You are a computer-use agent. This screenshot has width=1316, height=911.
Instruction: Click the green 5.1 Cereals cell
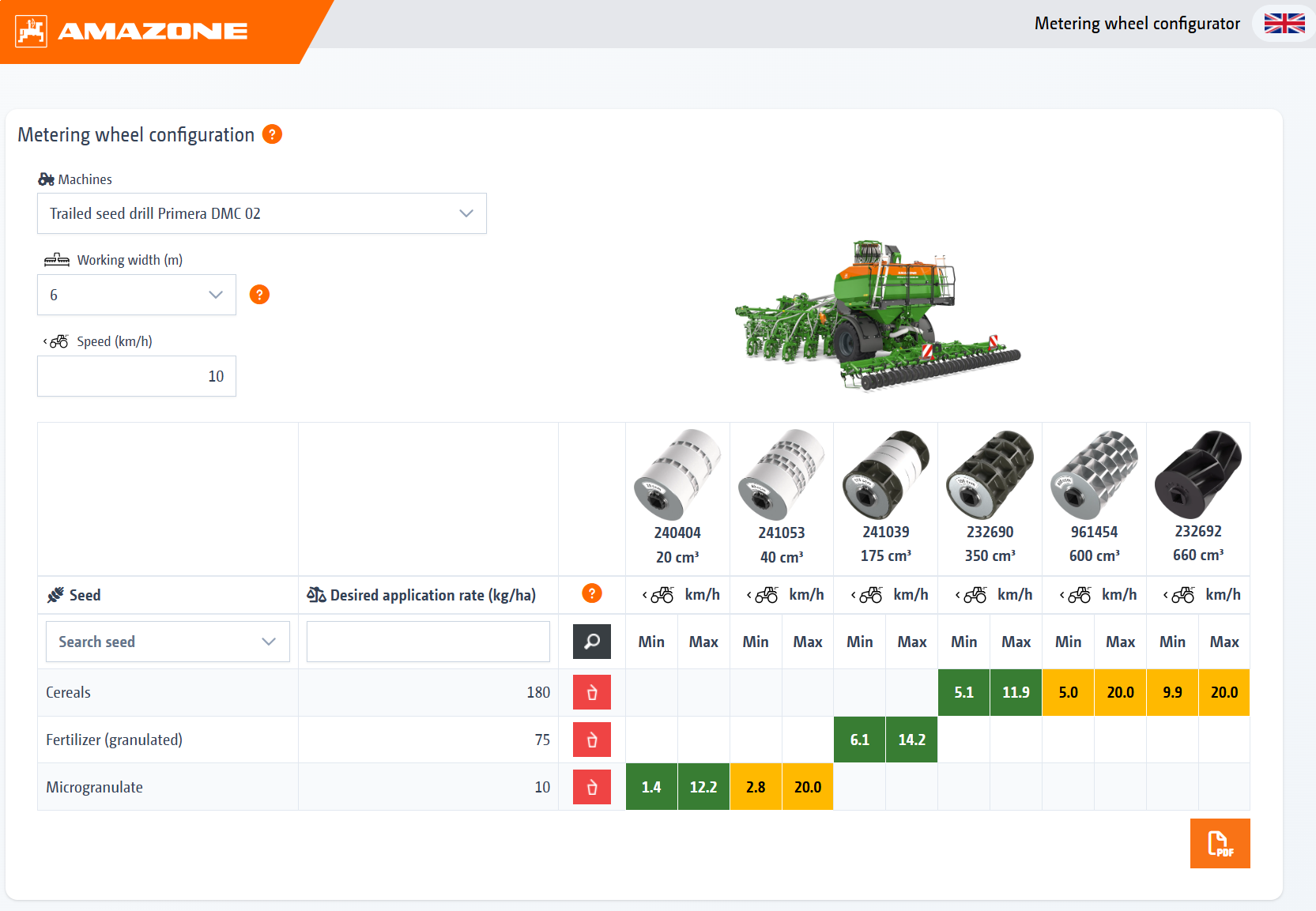pyautogui.click(x=964, y=693)
